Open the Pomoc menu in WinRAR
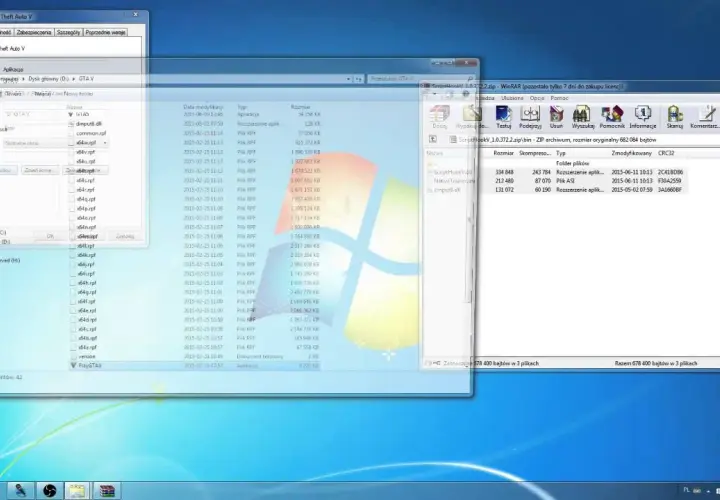 coord(559,98)
